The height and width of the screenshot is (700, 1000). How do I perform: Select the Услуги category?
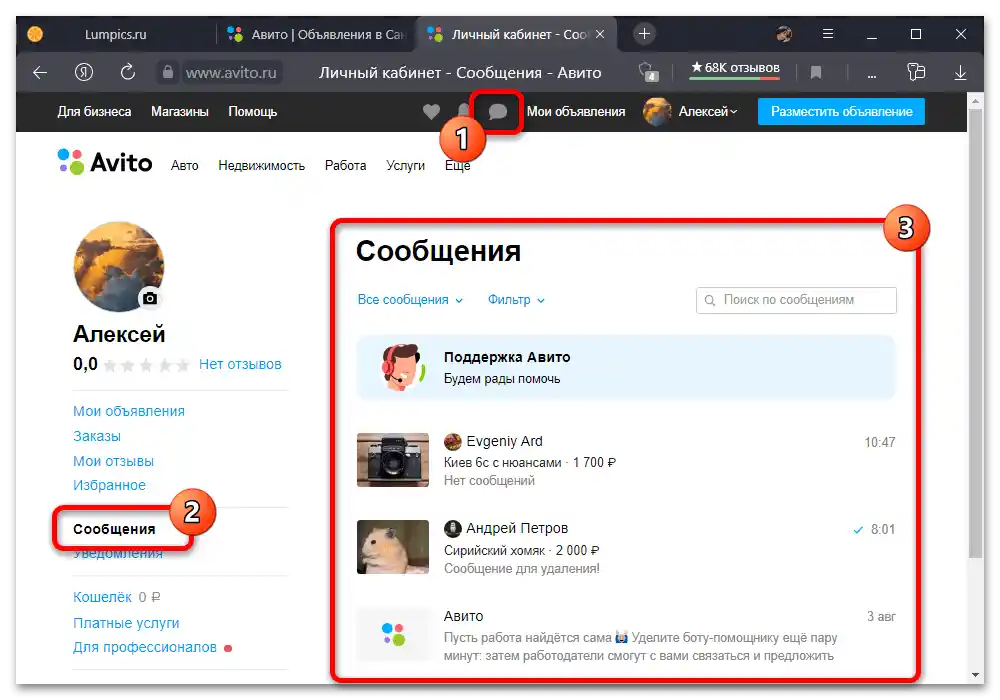click(405, 165)
